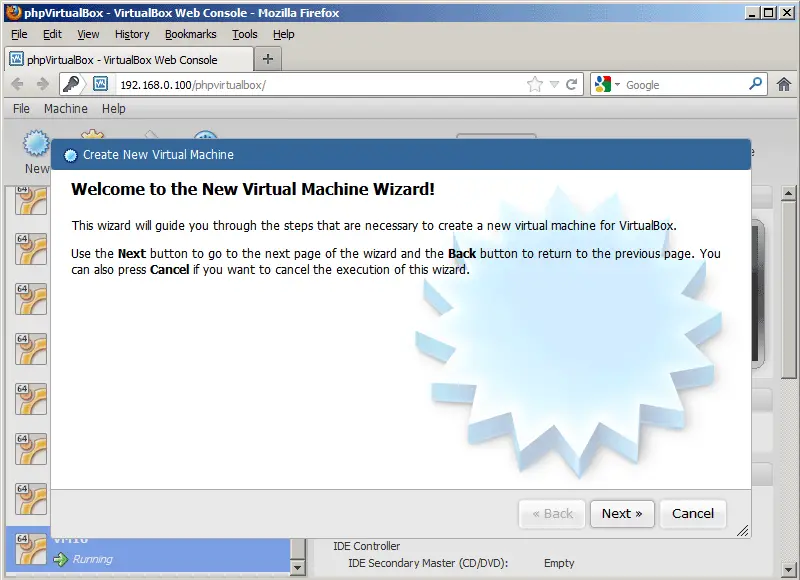The height and width of the screenshot is (580, 800).
Task: Click Next to continue the wizard
Action: (x=622, y=514)
